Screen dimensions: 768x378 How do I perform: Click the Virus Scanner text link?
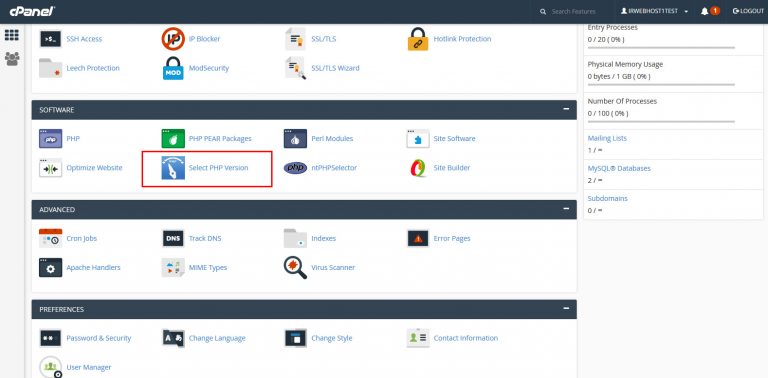333,267
